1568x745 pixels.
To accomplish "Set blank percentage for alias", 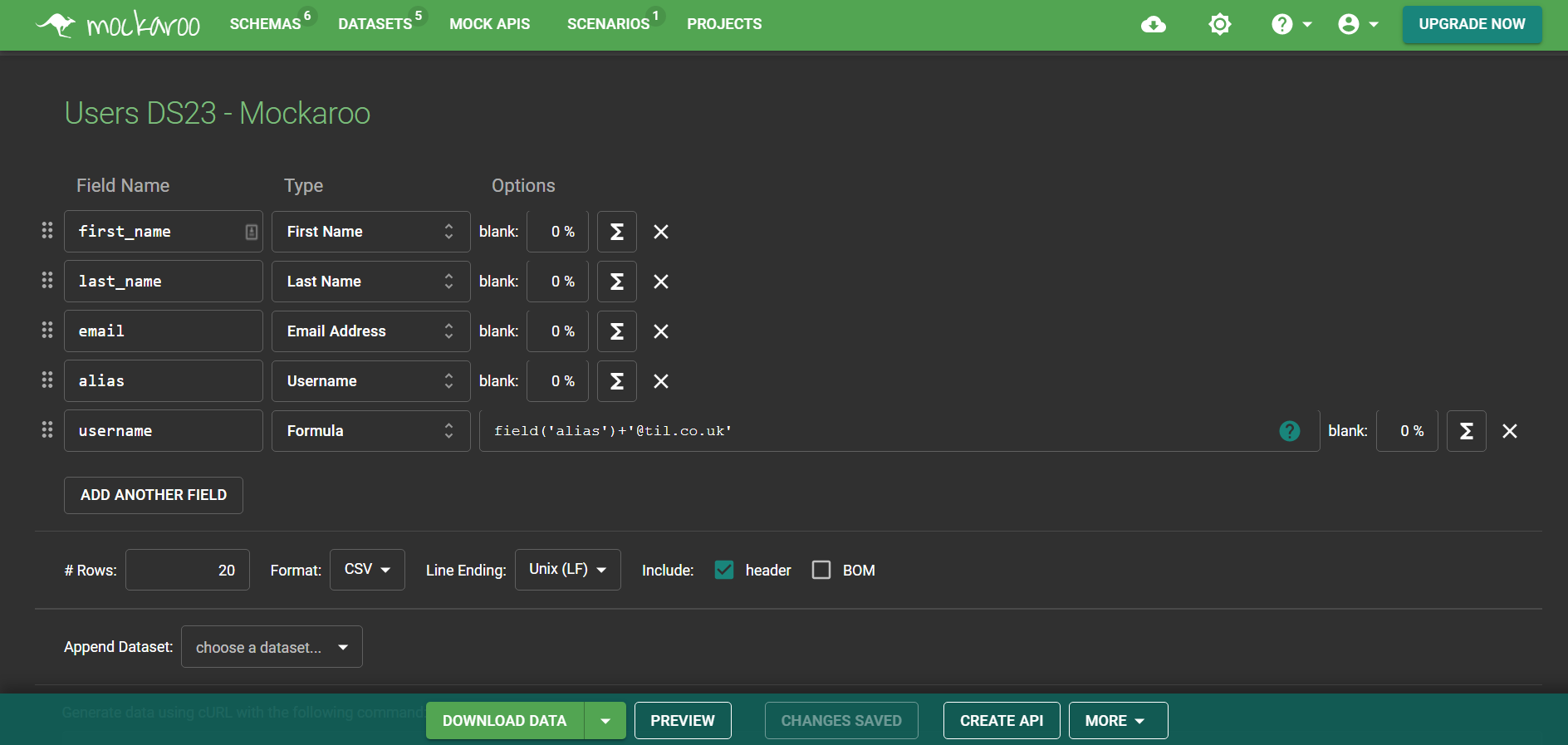I will [558, 381].
